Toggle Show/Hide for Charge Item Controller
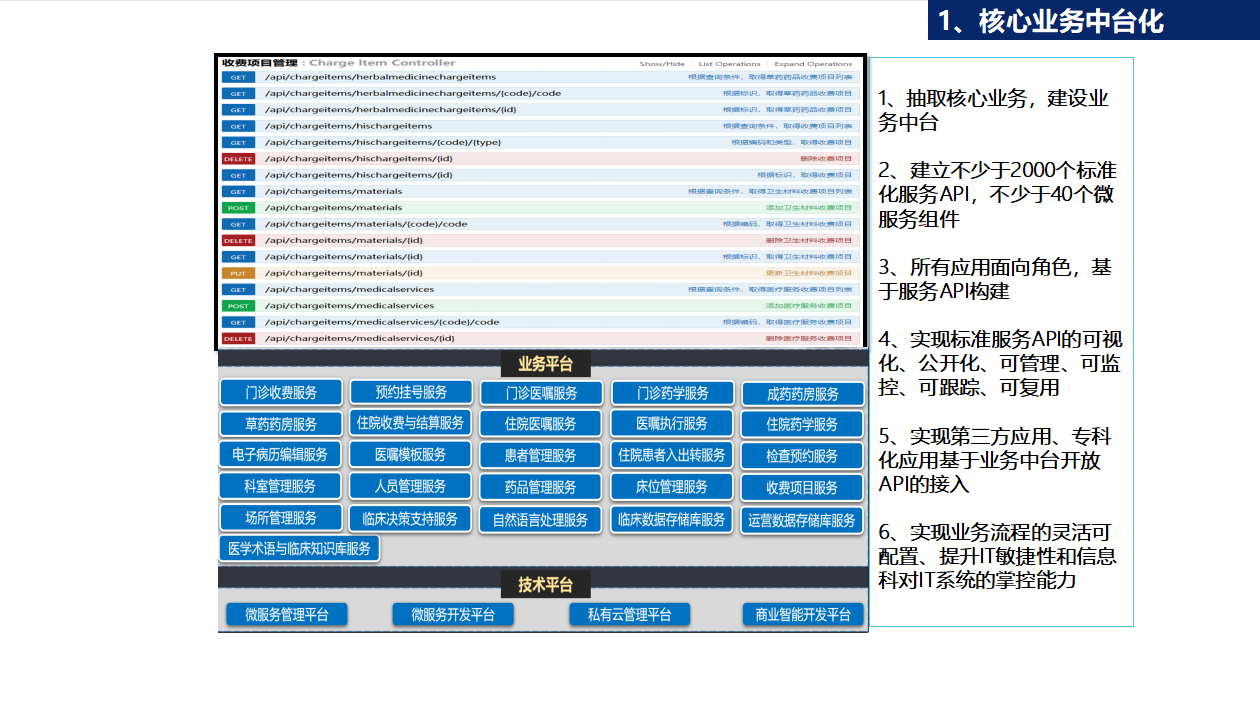1260x704 pixels. tap(662, 64)
